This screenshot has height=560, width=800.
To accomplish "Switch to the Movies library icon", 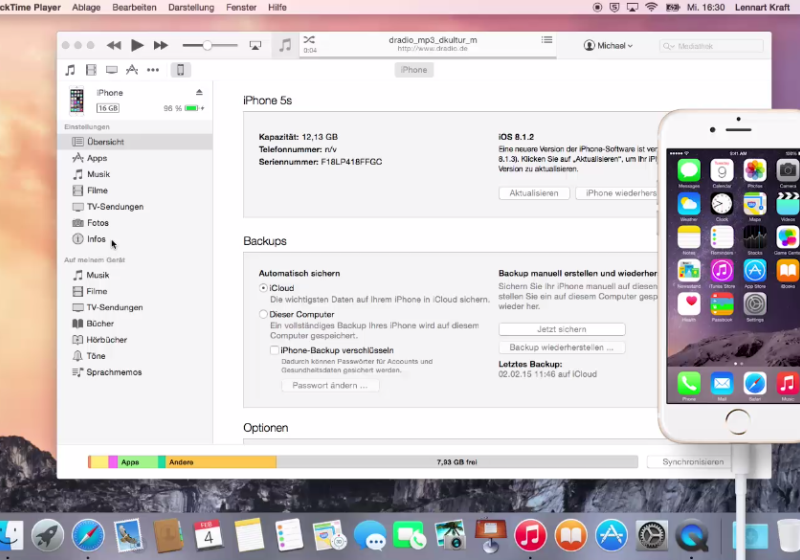I will 91,70.
